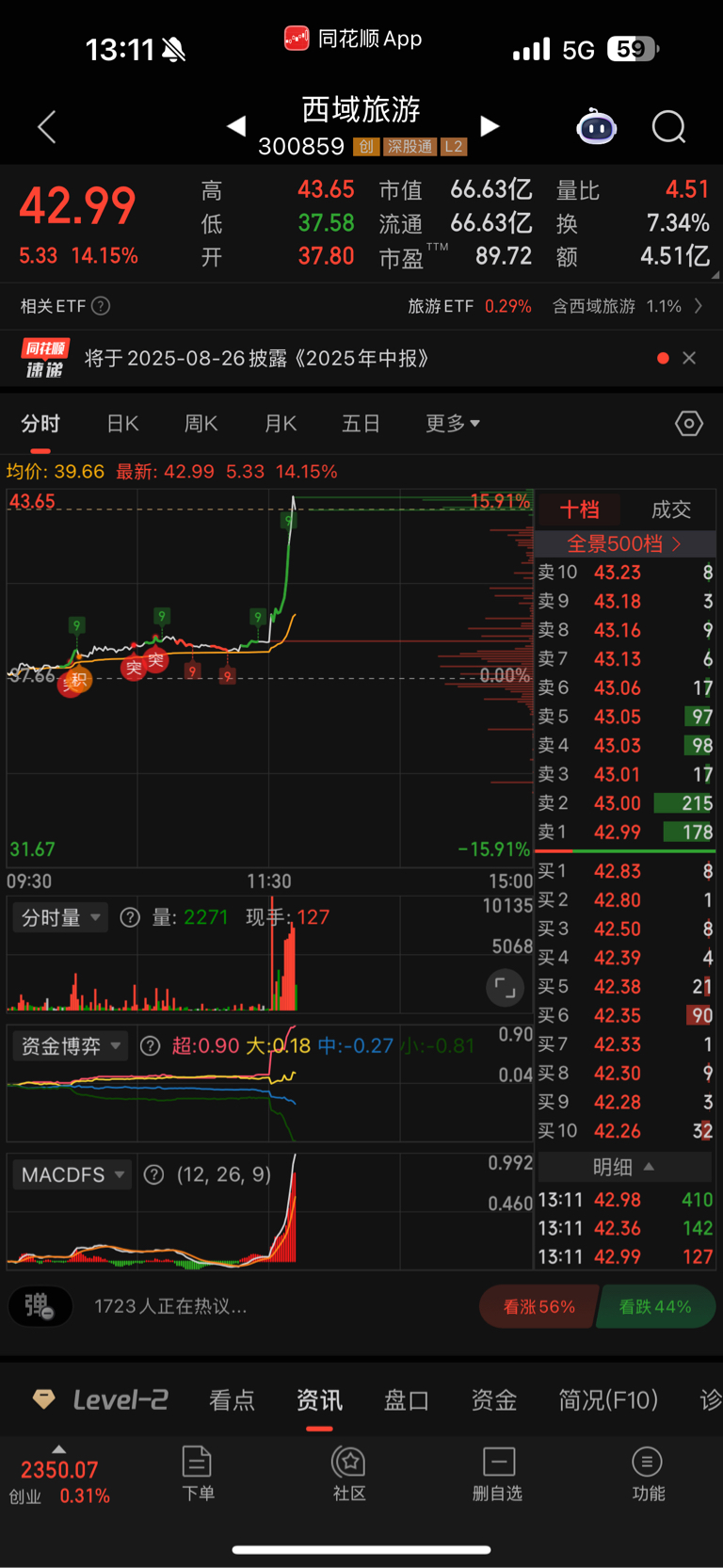
Task: Switch to 日K chart tab
Action: click(122, 424)
